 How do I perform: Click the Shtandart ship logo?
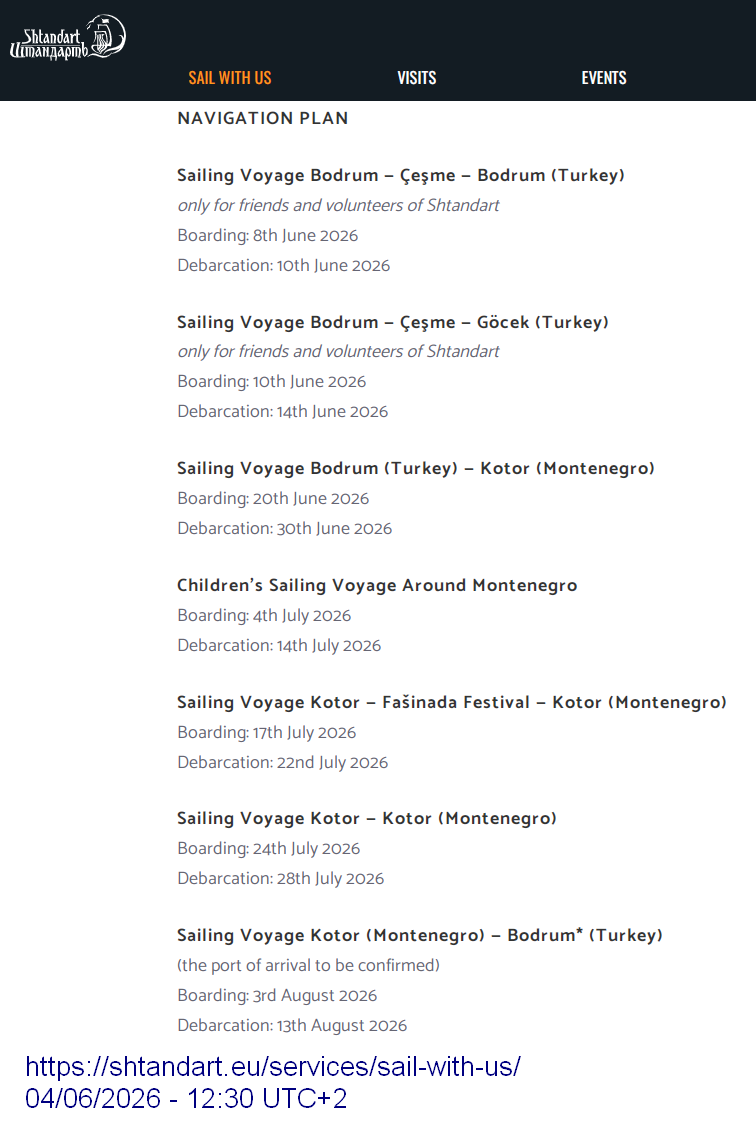pos(68,37)
